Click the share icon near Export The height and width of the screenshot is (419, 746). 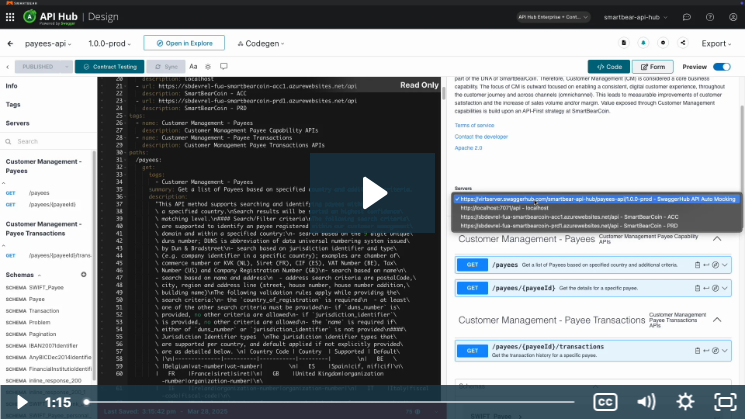point(683,43)
